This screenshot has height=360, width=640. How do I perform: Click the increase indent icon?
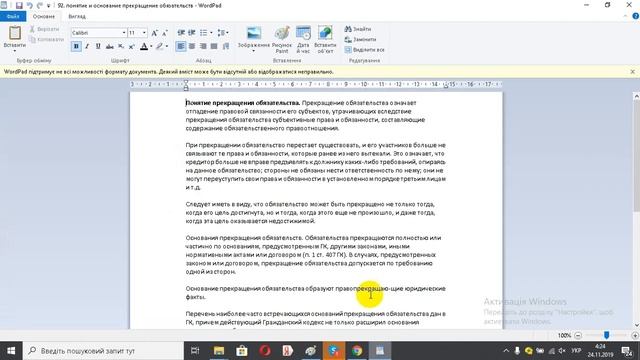(191, 33)
